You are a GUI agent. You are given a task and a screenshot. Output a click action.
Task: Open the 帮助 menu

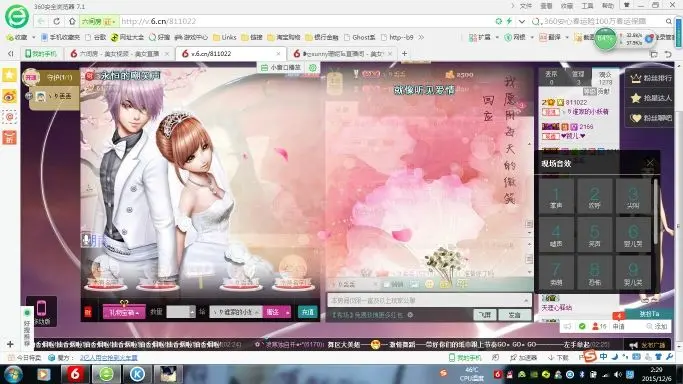tap(608, 6)
